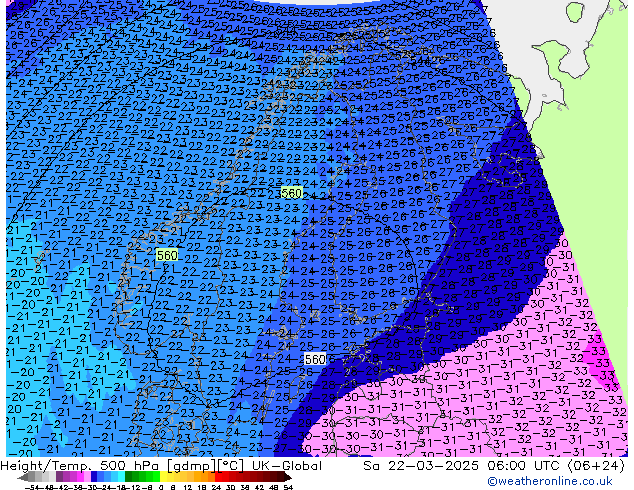Click the Height/Temp. 500 hPa title
This screenshot has width=634, height=490.
tap(87, 466)
